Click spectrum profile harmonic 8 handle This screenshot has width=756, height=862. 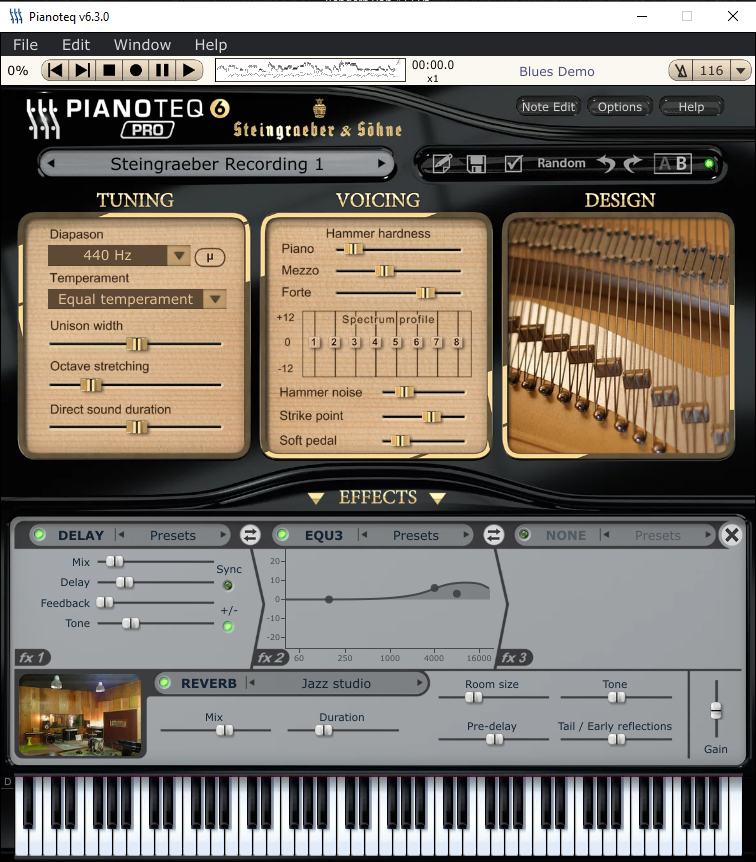pyautogui.click(x=456, y=342)
